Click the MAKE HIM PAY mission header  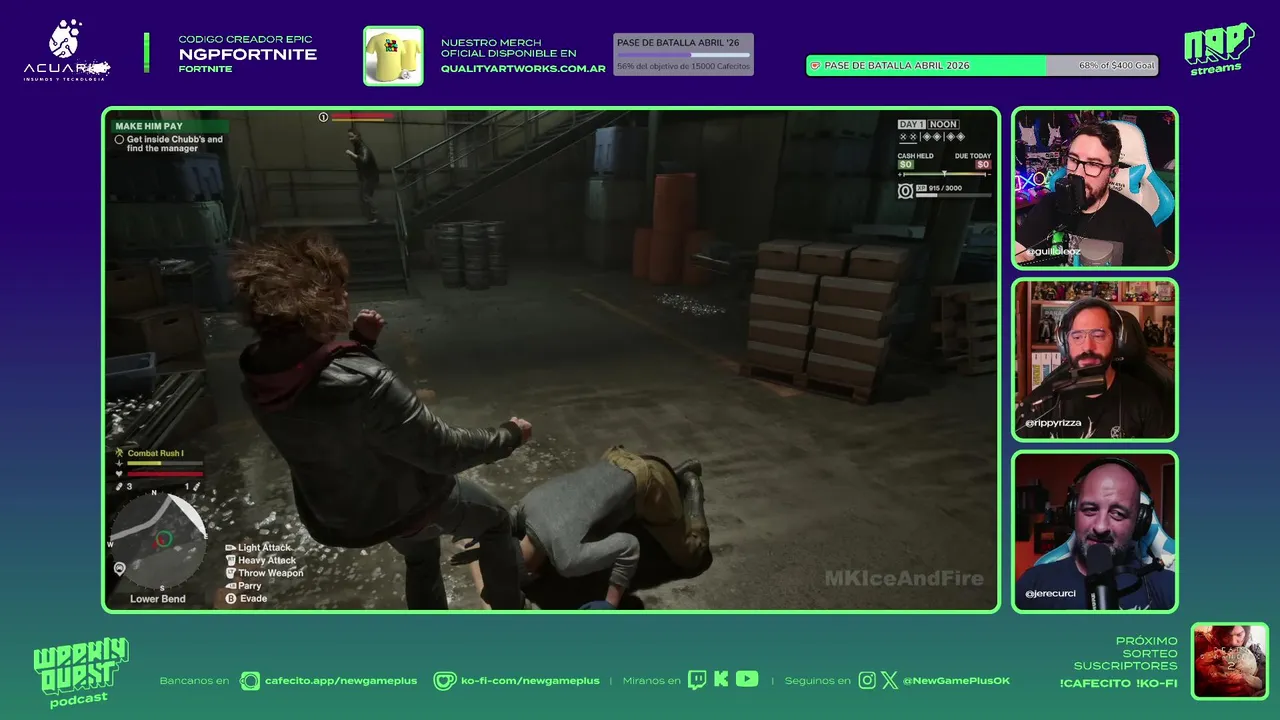point(170,126)
